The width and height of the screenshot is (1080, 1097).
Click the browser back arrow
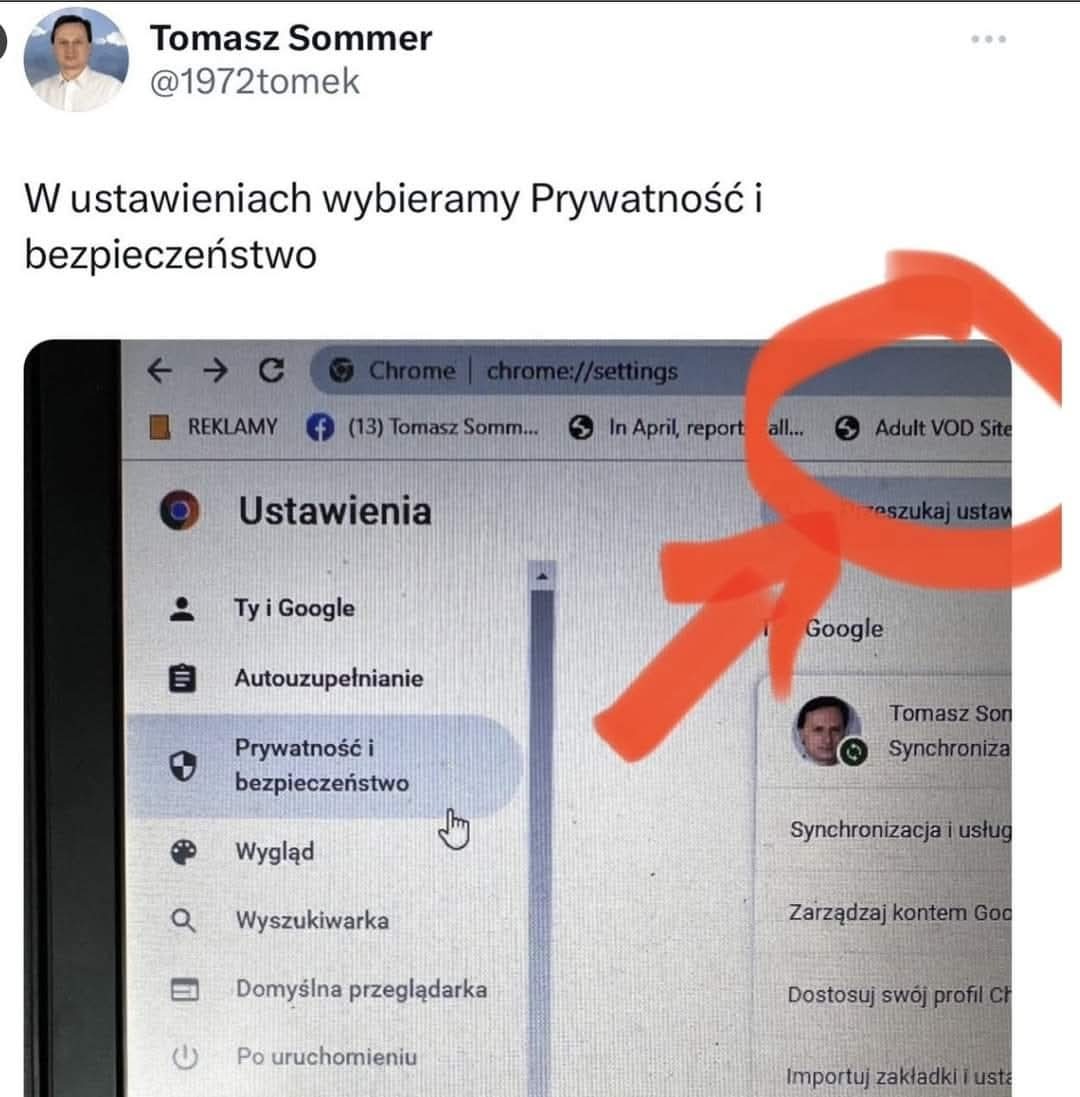pos(159,370)
